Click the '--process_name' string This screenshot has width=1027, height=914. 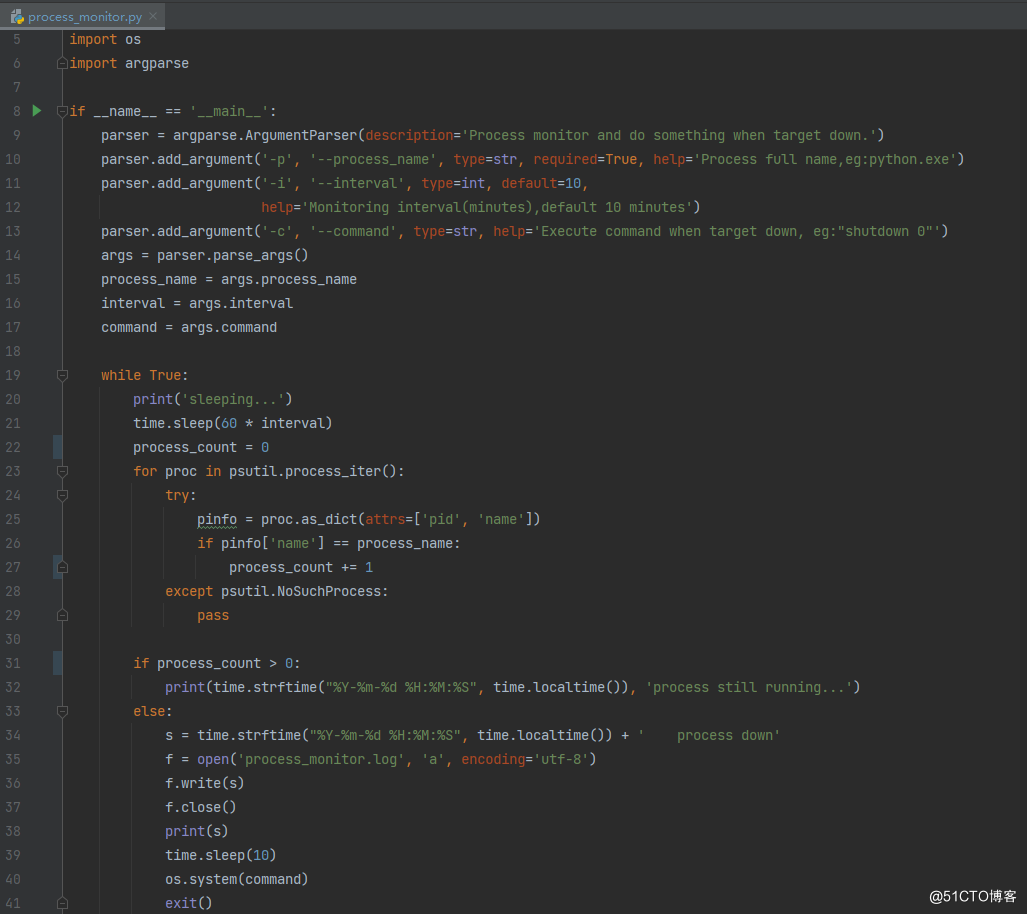373,159
